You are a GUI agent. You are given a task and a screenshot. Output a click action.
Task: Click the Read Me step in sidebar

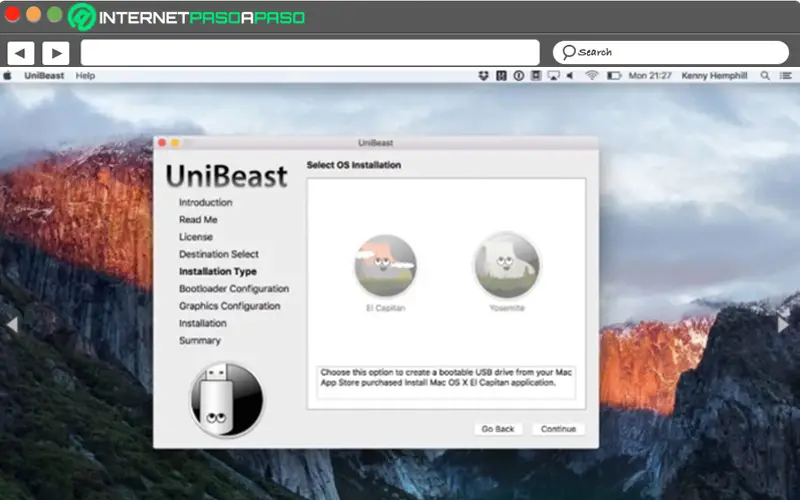[x=198, y=220]
